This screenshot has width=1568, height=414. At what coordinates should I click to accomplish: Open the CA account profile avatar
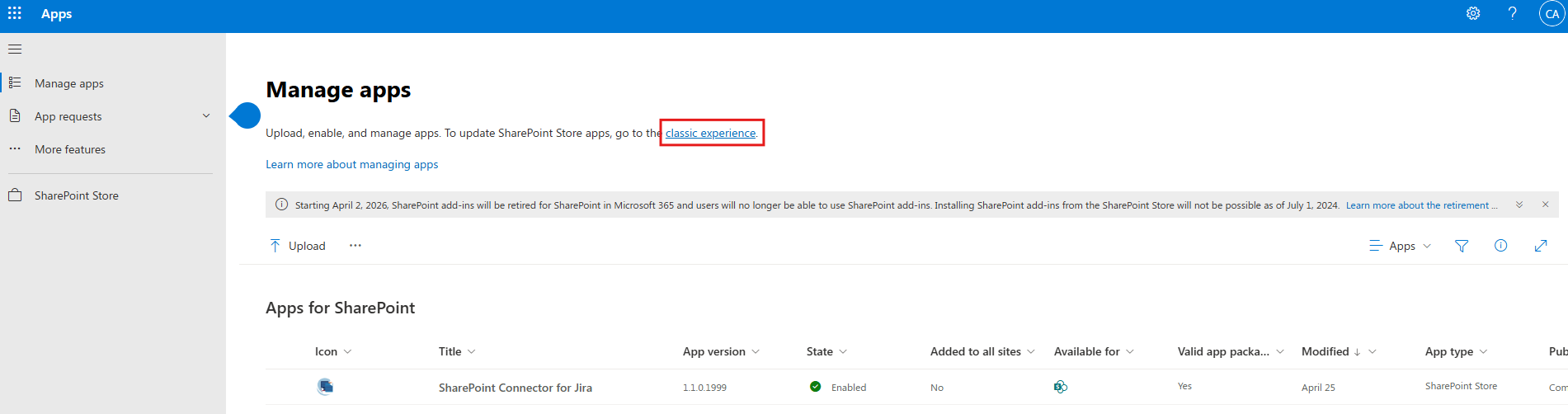click(x=1552, y=14)
